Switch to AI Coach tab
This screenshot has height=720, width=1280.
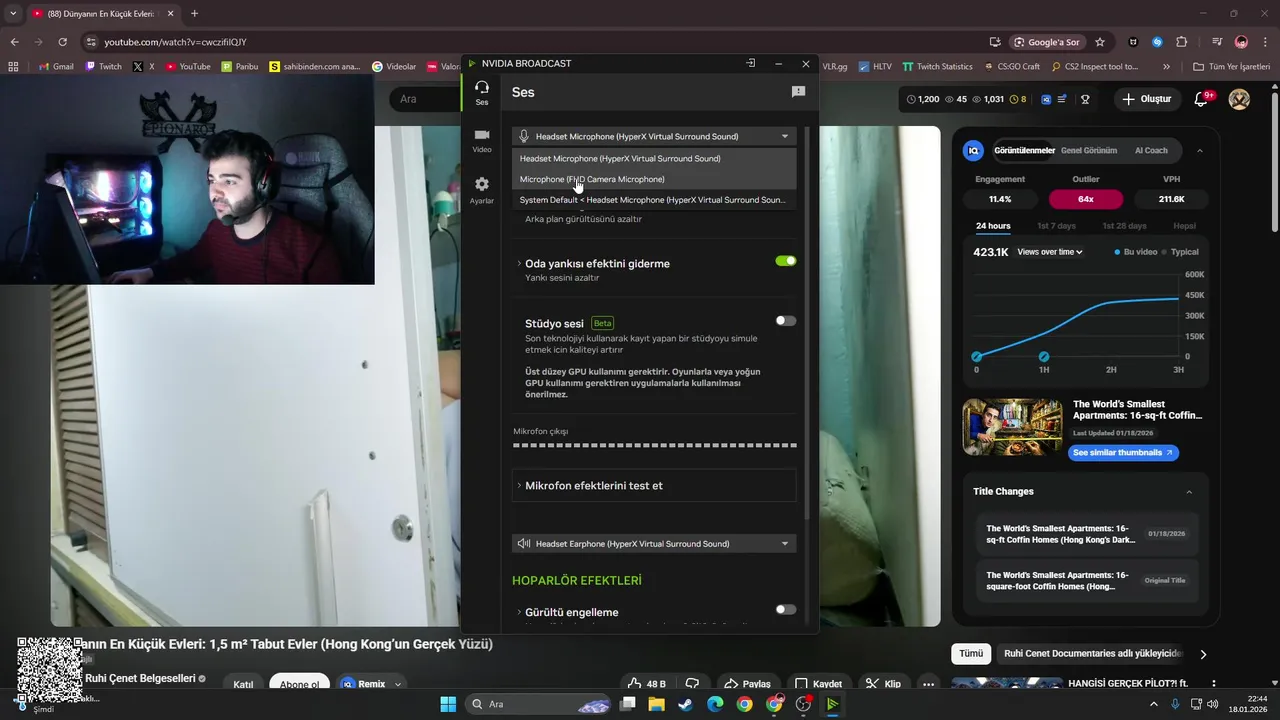pos(1151,150)
